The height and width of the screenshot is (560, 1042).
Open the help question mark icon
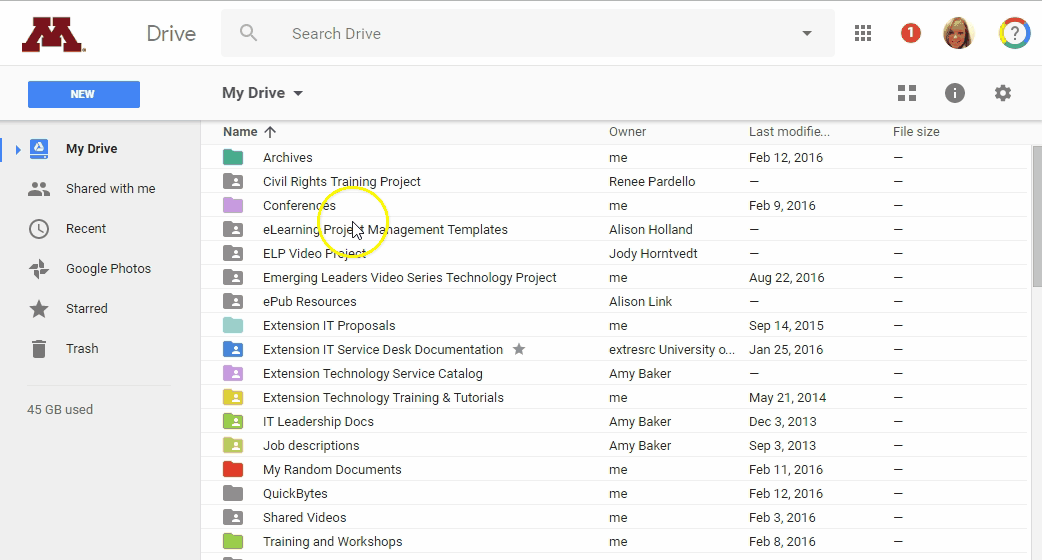click(1014, 33)
